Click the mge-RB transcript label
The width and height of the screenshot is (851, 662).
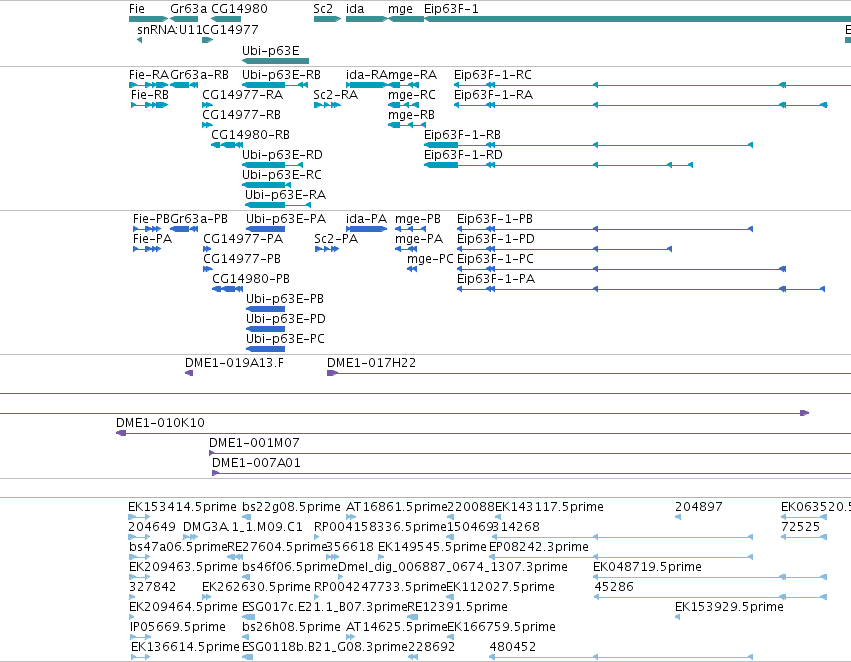pos(411,115)
